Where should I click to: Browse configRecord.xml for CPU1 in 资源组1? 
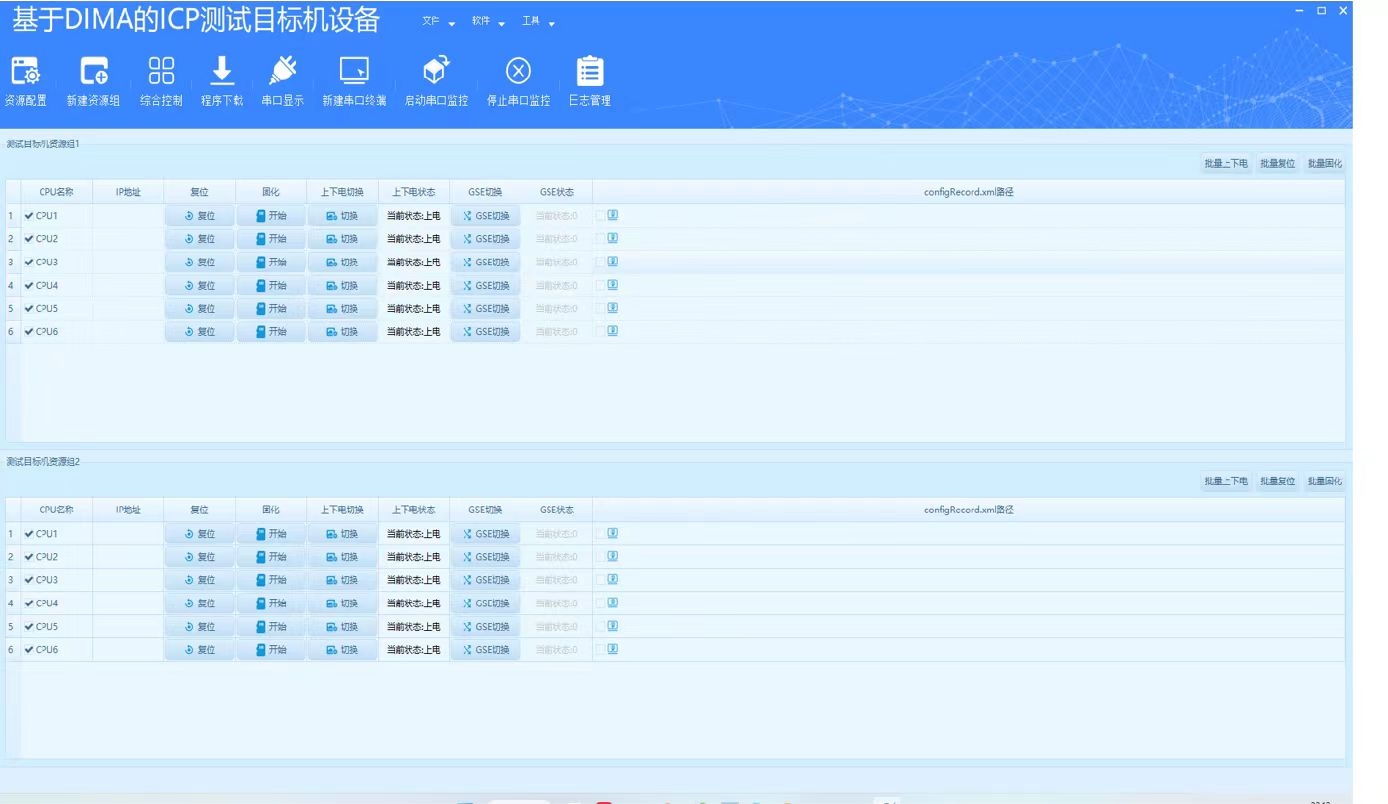(x=613, y=215)
